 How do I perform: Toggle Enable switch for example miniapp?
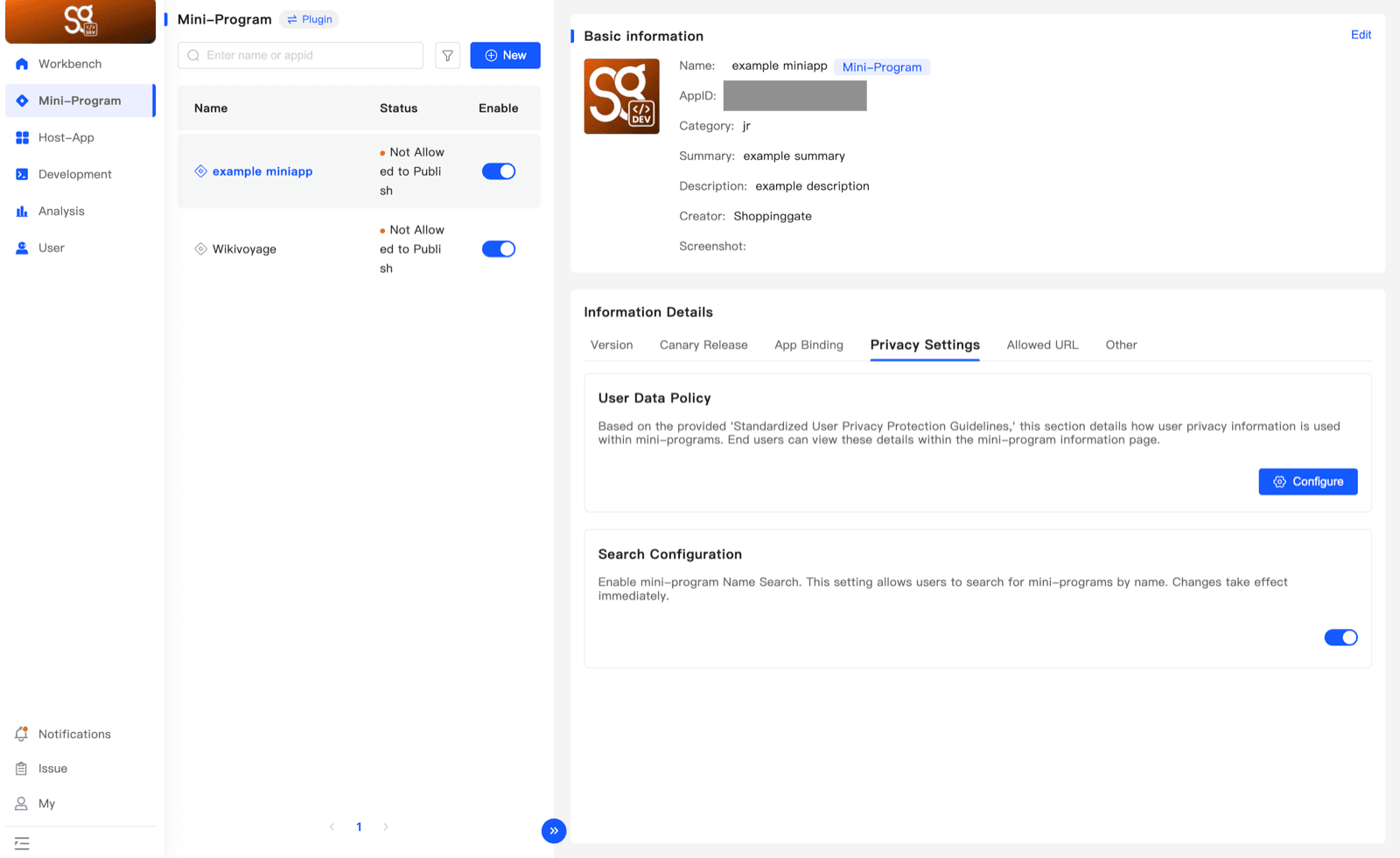coord(499,171)
